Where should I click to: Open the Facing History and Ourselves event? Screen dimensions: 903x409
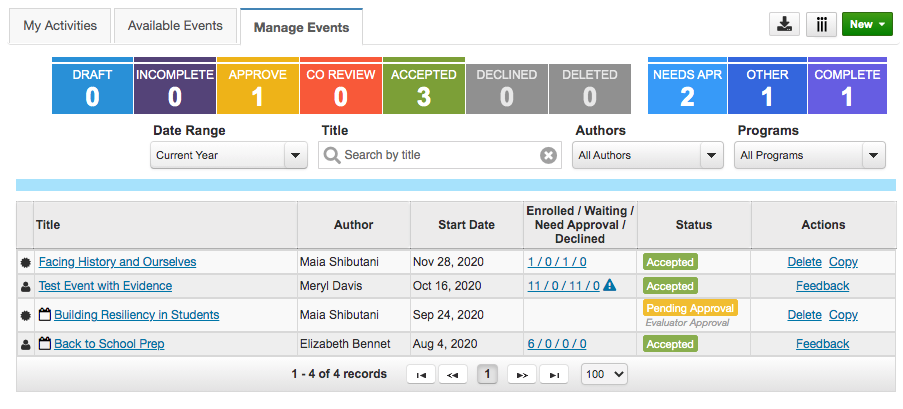point(117,262)
